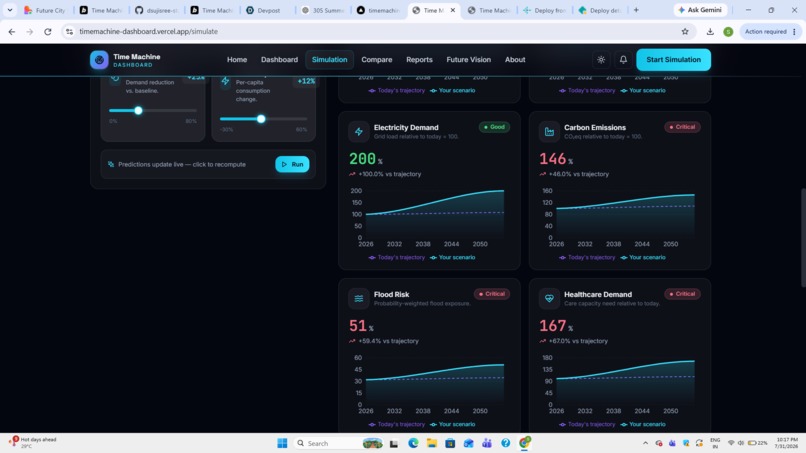Click the Electricity Demand lightning icon
The height and width of the screenshot is (453, 806).
pos(359,132)
